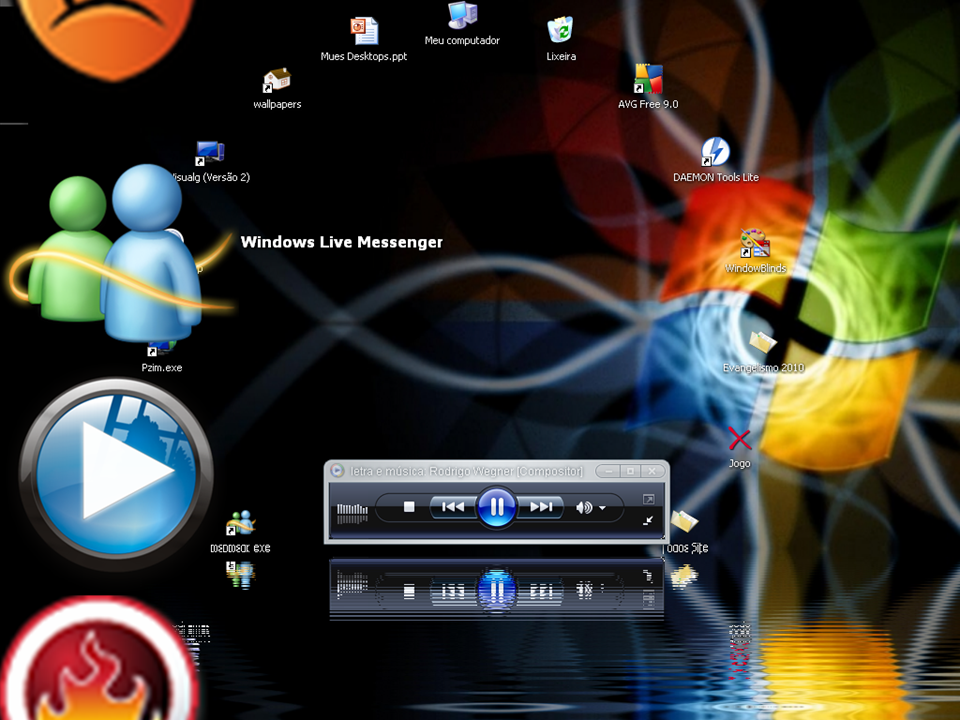960x720 pixels.
Task: Click the media player visualizer bars
Action: tap(352, 510)
